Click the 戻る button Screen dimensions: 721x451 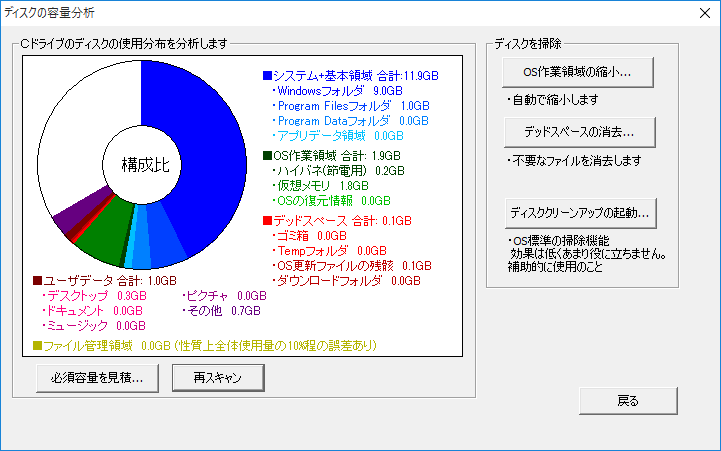tap(627, 401)
